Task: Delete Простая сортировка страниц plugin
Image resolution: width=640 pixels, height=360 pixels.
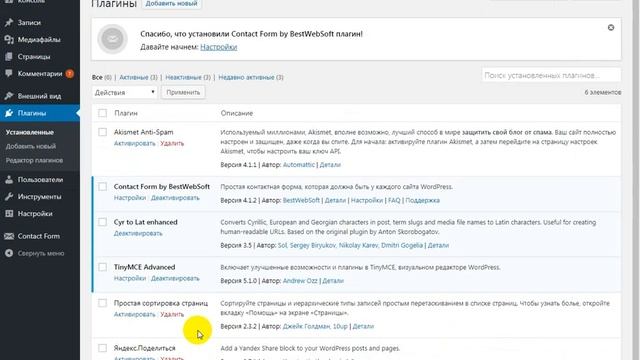Action: (172, 314)
